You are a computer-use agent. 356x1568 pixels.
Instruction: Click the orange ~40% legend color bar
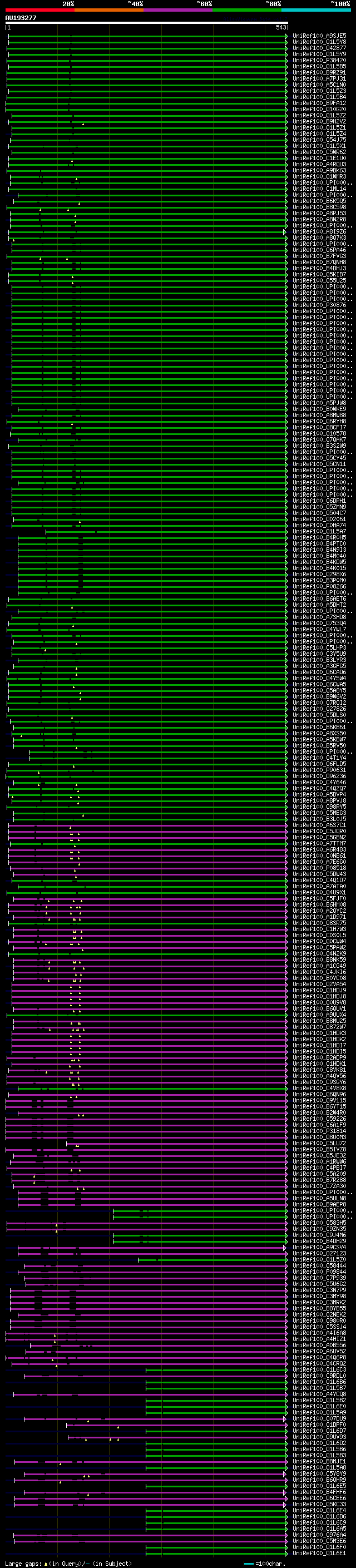[109, 11]
